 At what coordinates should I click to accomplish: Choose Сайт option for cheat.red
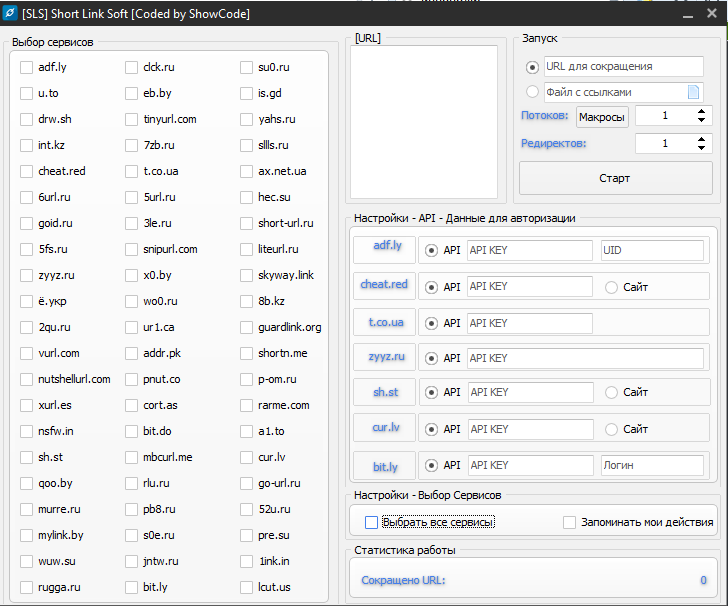click(612, 287)
